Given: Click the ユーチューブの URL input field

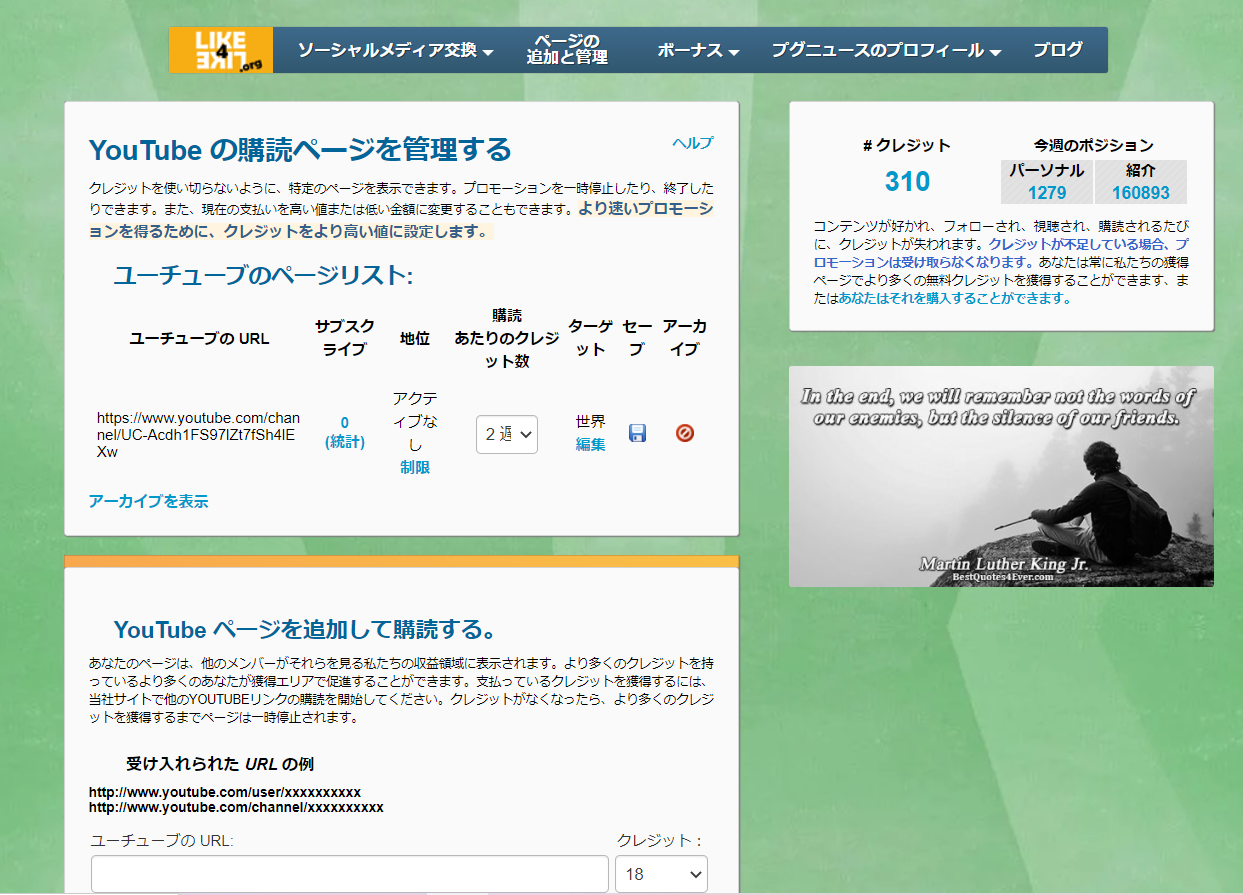Looking at the screenshot, I should pyautogui.click(x=350, y=874).
